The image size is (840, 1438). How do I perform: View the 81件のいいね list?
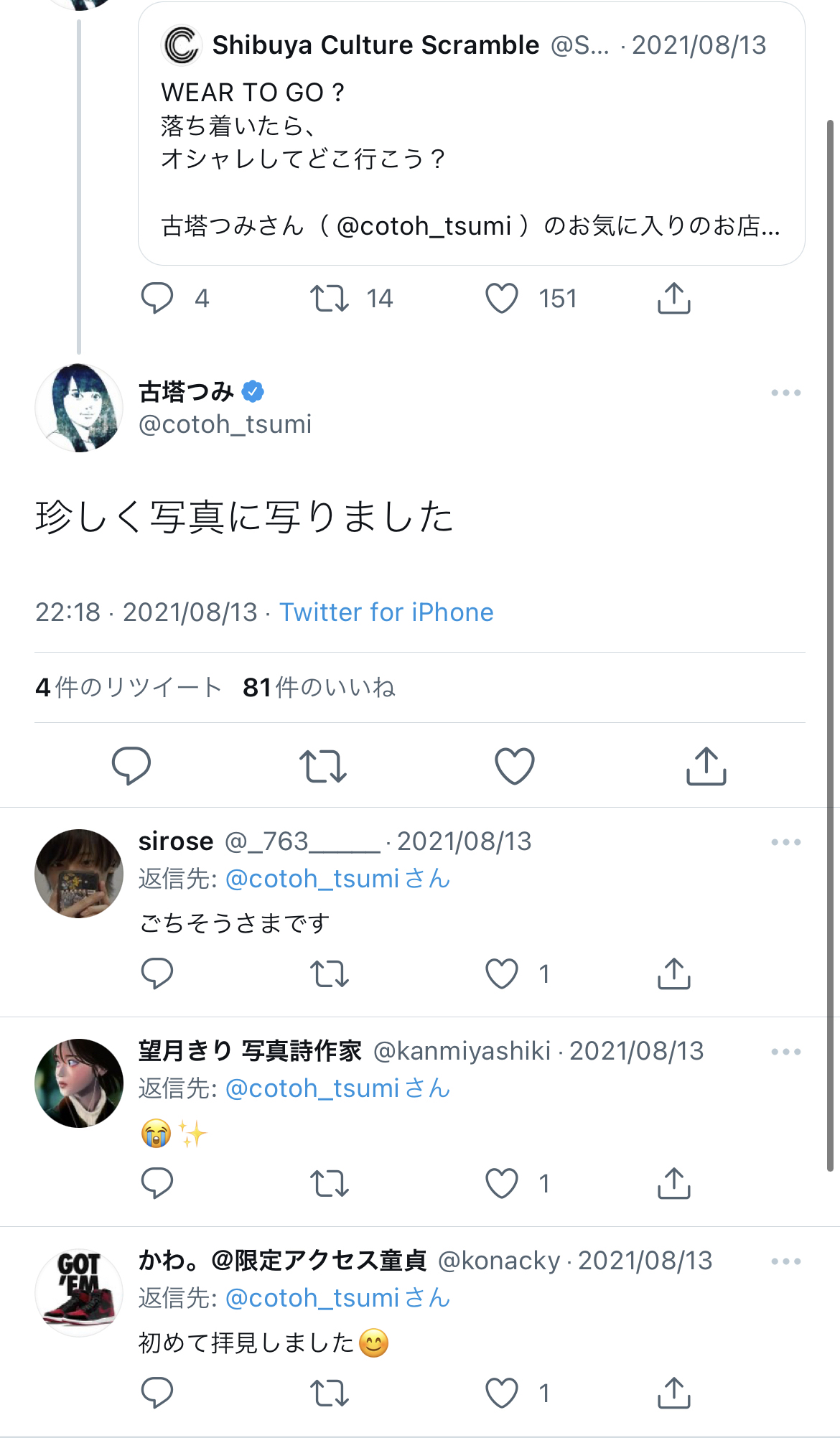pyautogui.click(x=319, y=687)
